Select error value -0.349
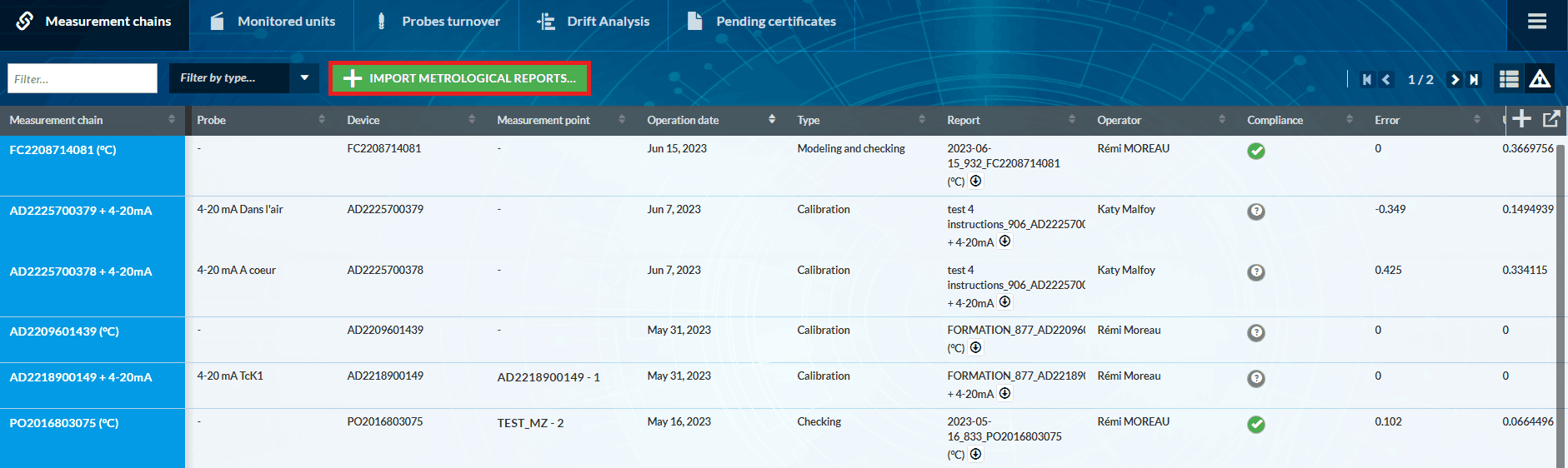The image size is (1568, 468). [1390, 209]
